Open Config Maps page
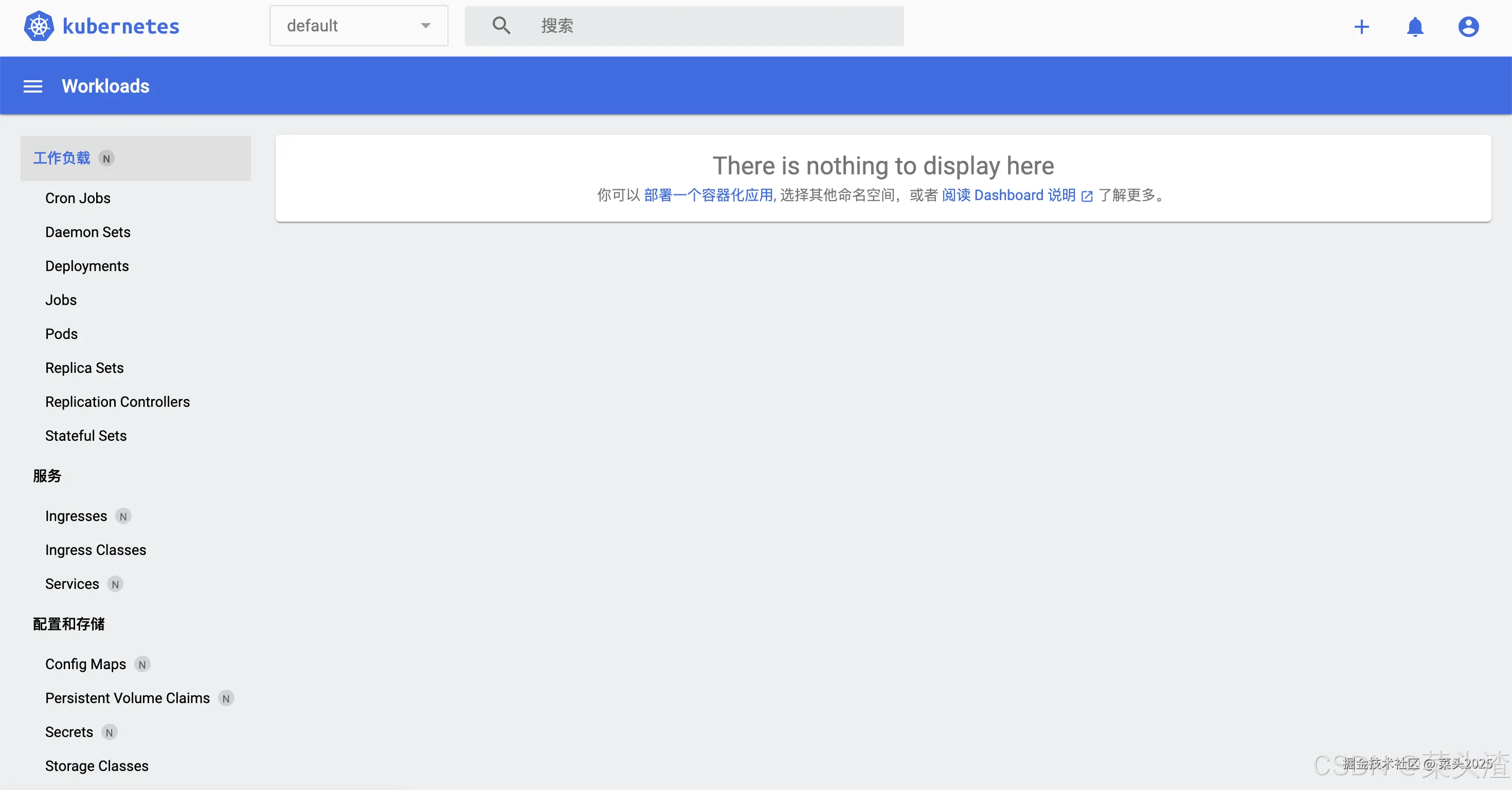The width and height of the screenshot is (1512, 790). pos(86,665)
